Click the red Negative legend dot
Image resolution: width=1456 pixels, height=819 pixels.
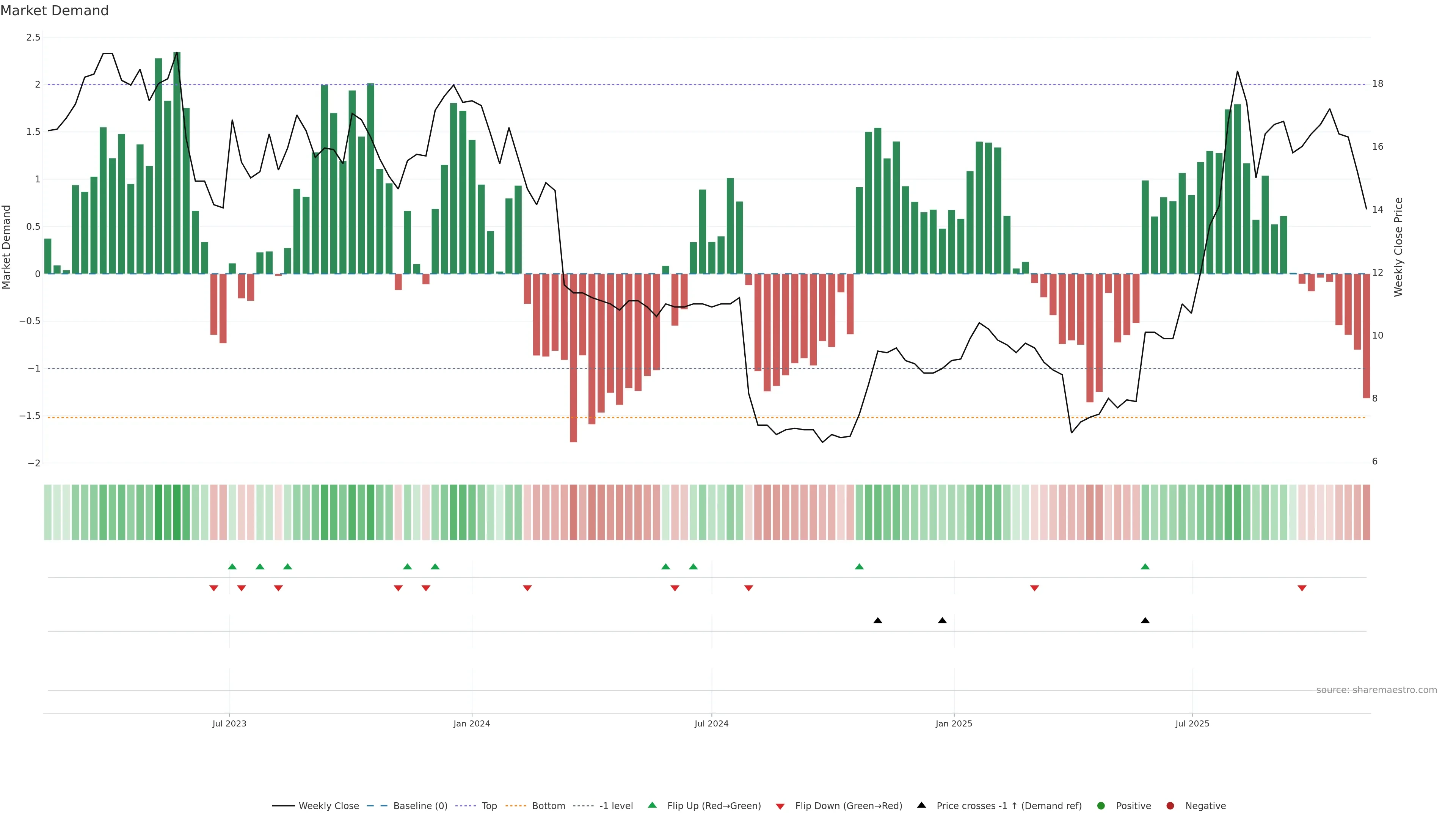point(1170,805)
